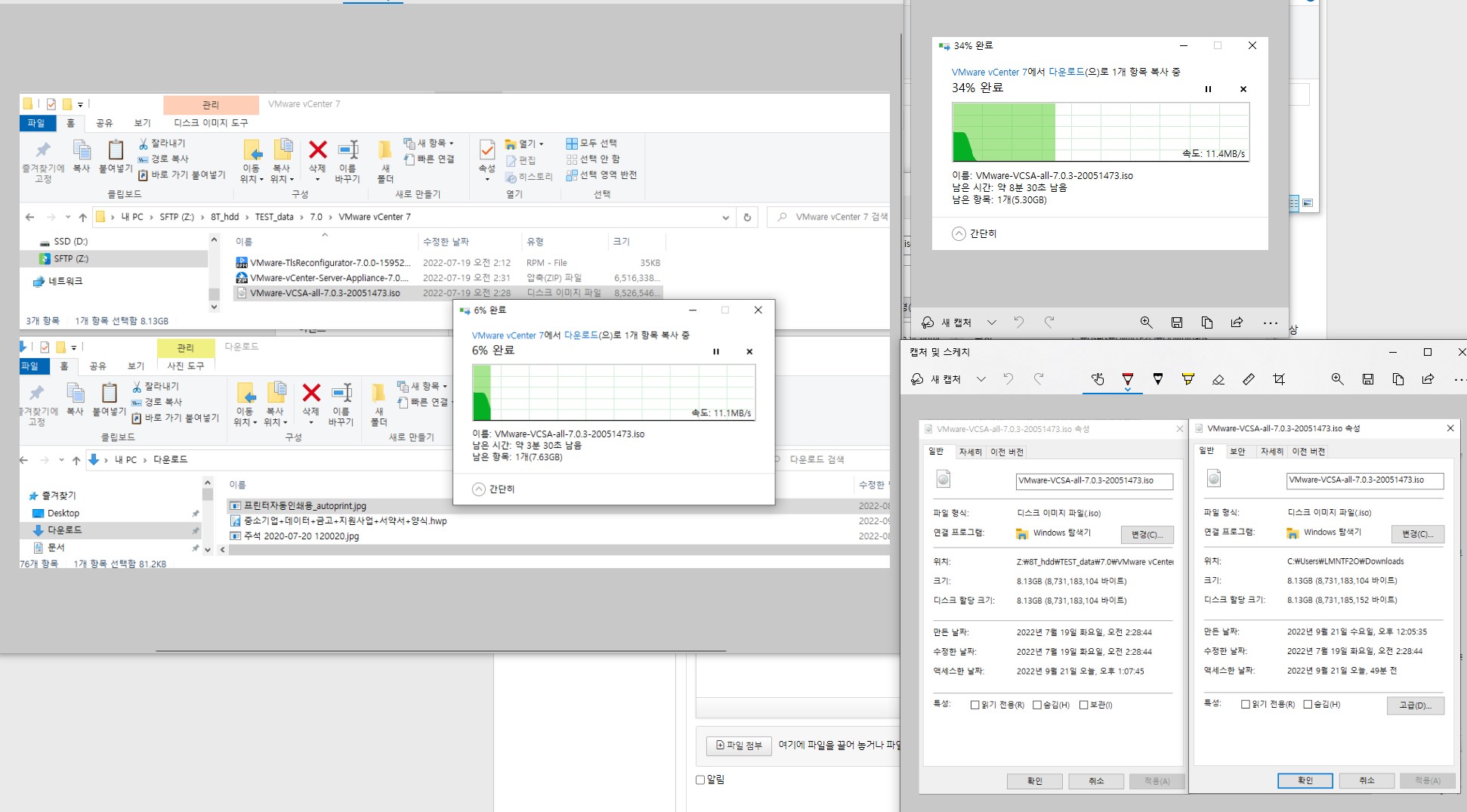Click Undo in front 캡처 및 스케치 window
Viewport: 1467px width, 812px height.
click(x=1008, y=379)
